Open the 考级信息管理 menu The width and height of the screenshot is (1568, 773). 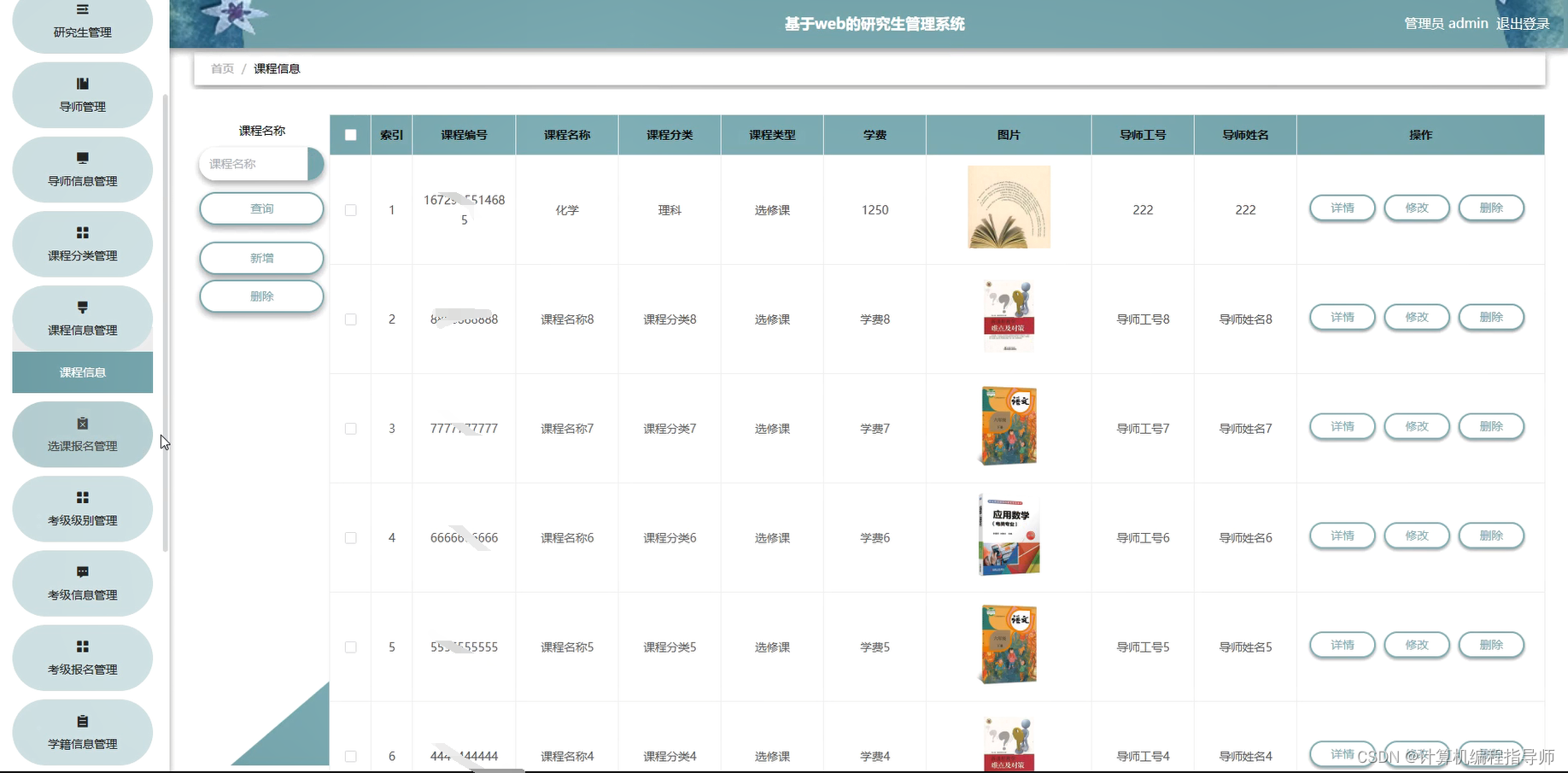pos(82,583)
